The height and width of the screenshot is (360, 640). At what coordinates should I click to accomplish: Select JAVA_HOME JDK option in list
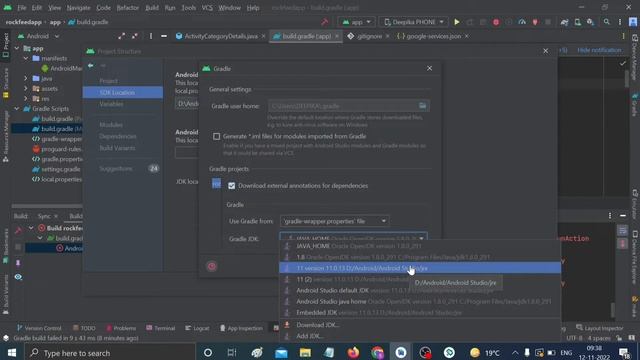pos(420,246)
